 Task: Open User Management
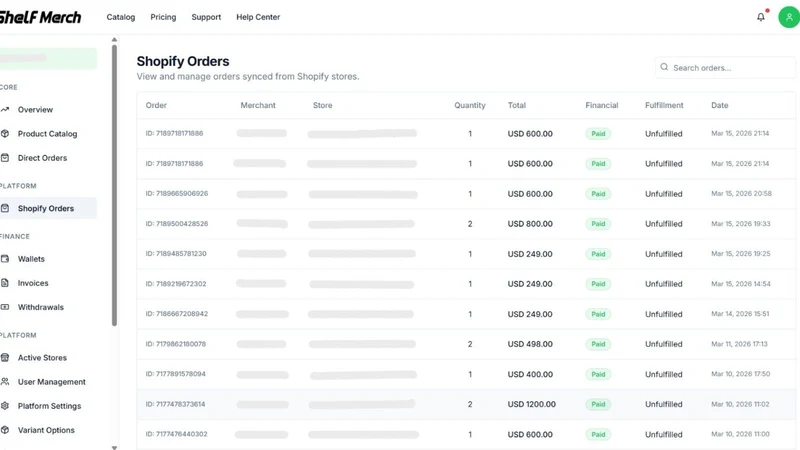coord(52,382)
